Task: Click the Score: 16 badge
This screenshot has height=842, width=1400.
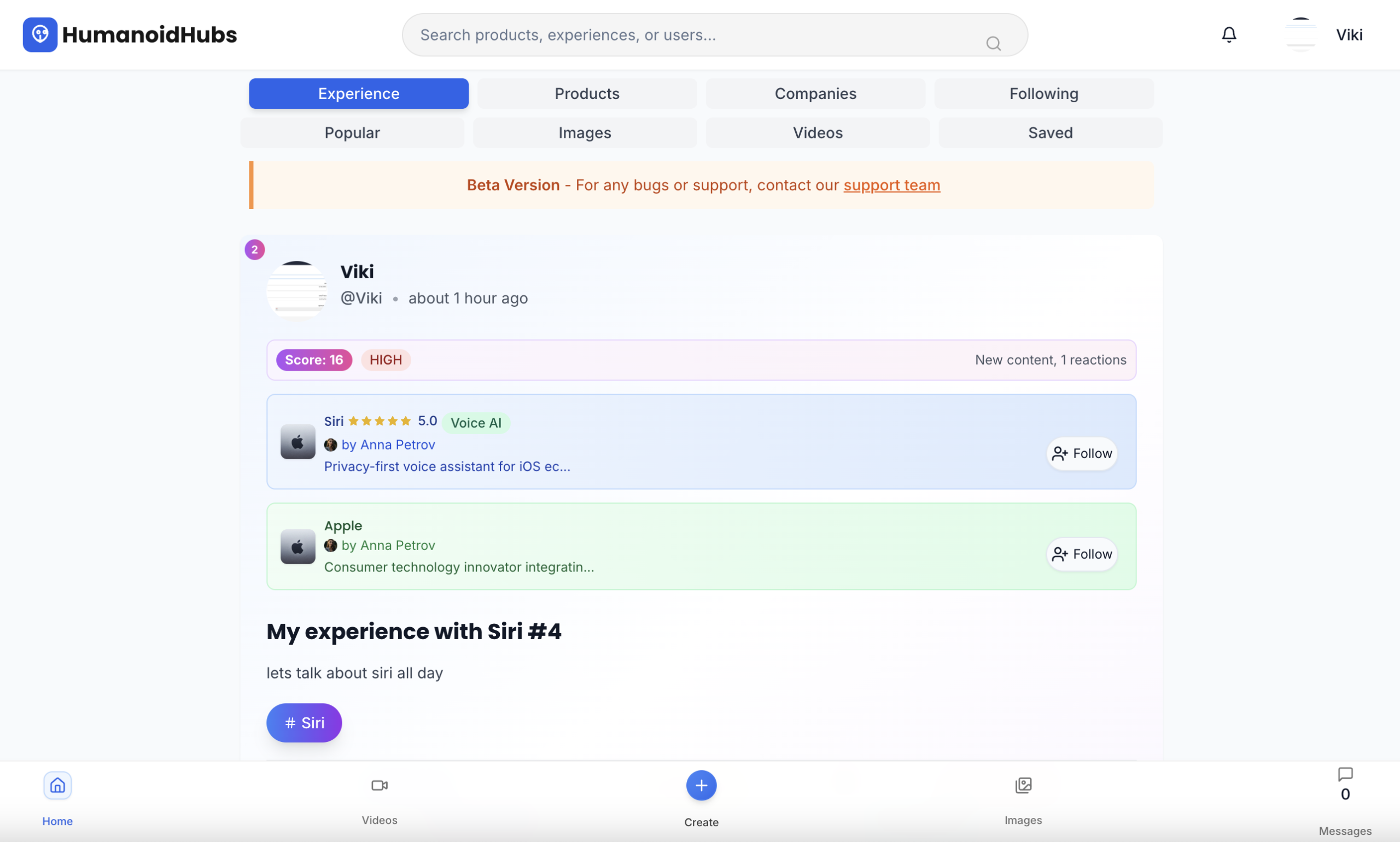Action: coord(314,360)
